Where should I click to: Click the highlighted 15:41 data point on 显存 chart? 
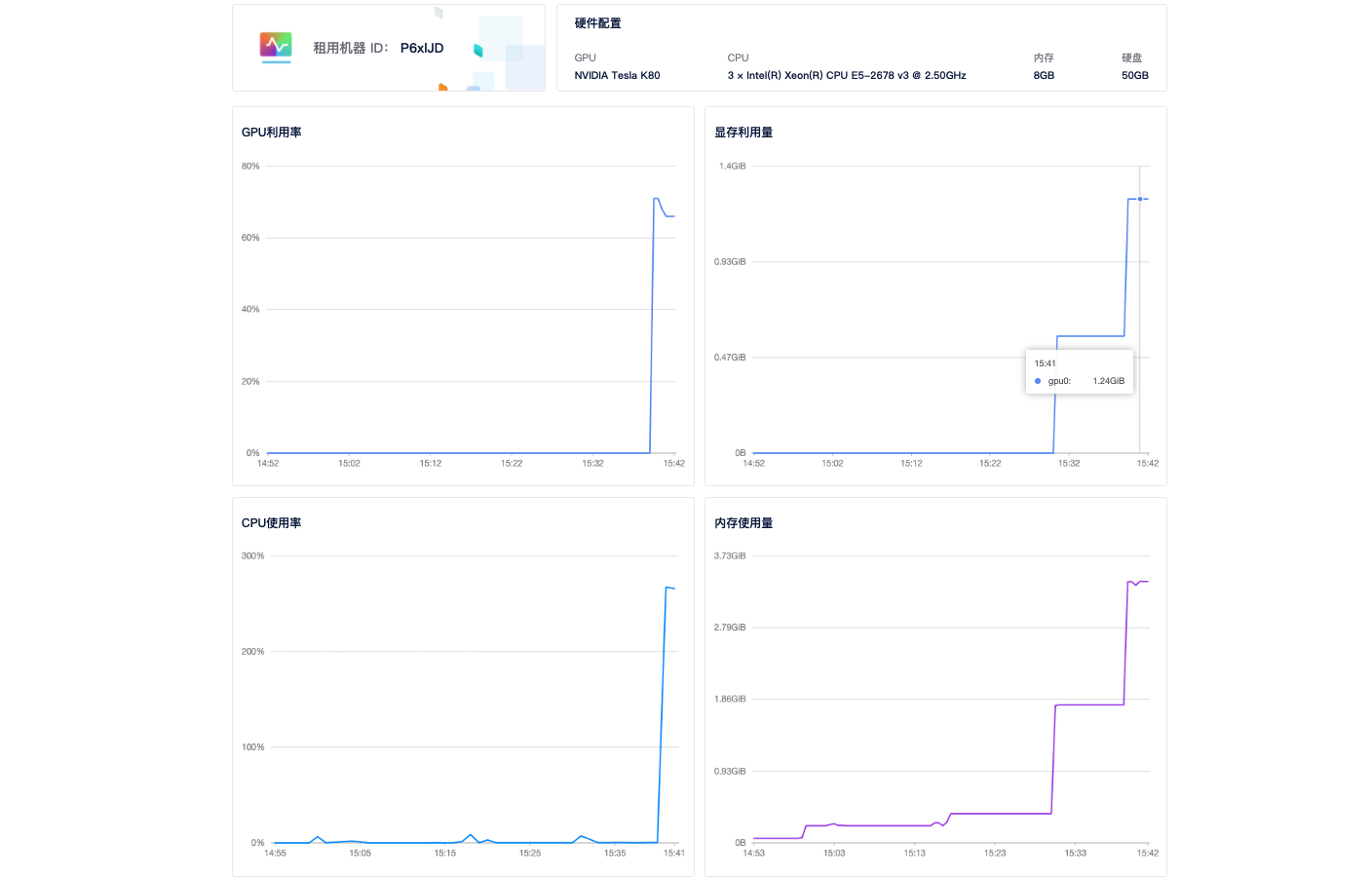(x=1140, y=199)
